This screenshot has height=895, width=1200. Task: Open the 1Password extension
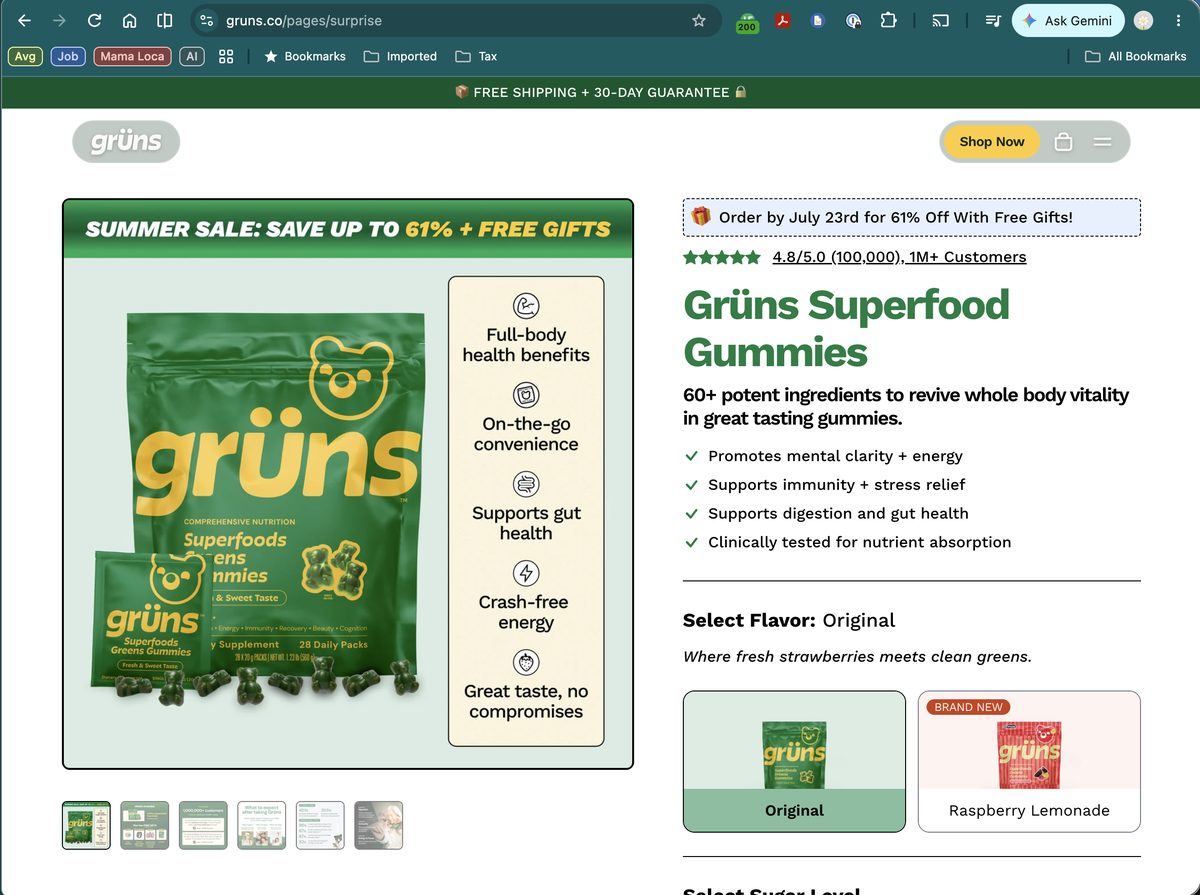[x=853, y=20]
